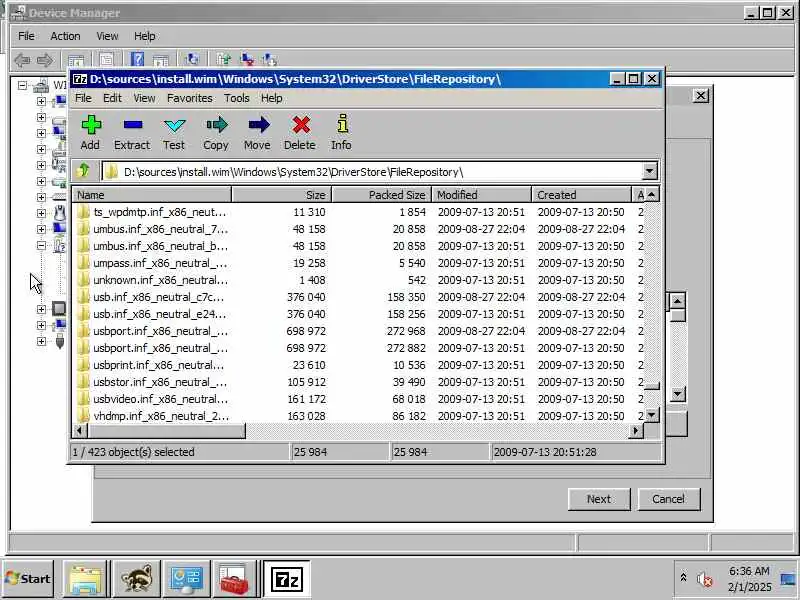This screenshot has height=600, width=800.
Task: Click file list scroll up arrow
Action: [652, 195]
